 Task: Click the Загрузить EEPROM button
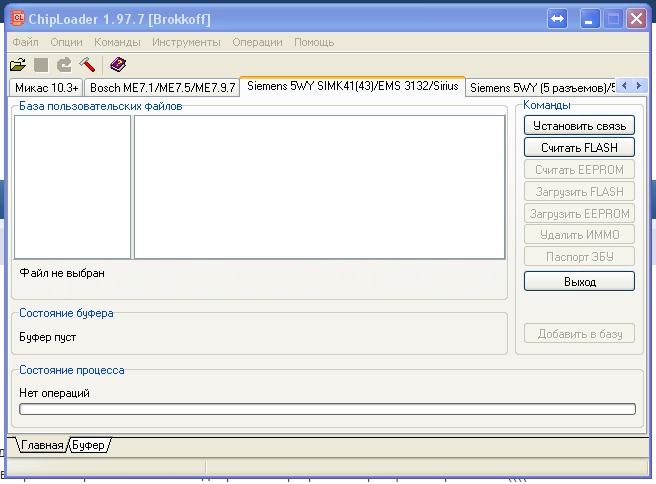tap(579, 213)
